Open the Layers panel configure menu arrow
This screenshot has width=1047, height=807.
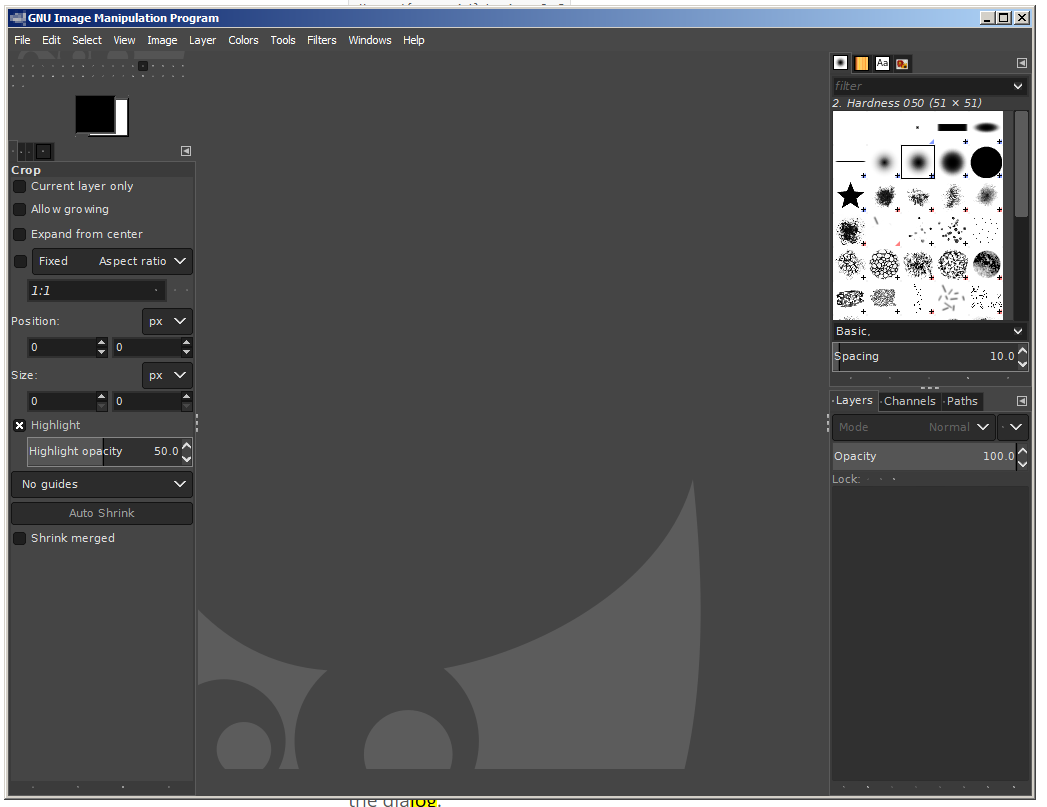[1021, 401]
